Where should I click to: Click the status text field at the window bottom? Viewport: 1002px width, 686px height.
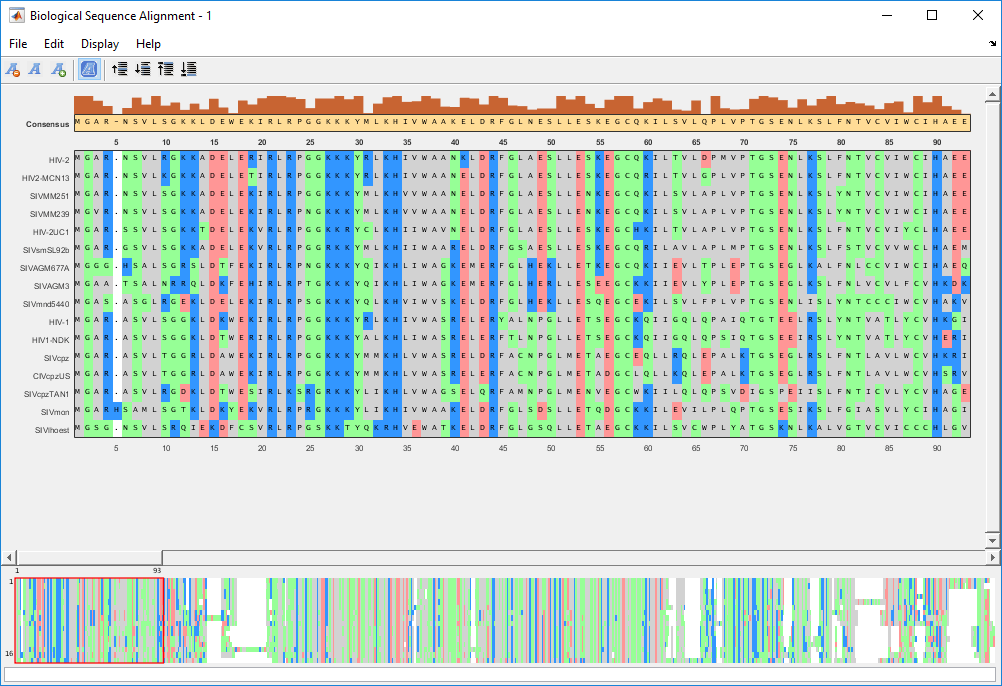(x=500, y=675)
